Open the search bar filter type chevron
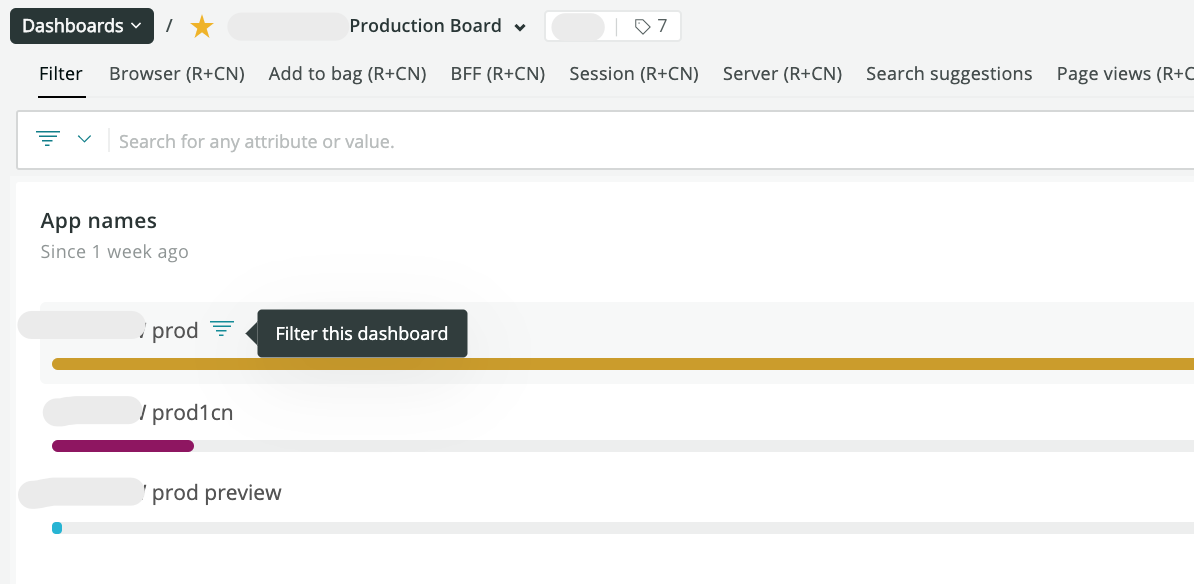1194x584 pixels. tap(84, 139)
